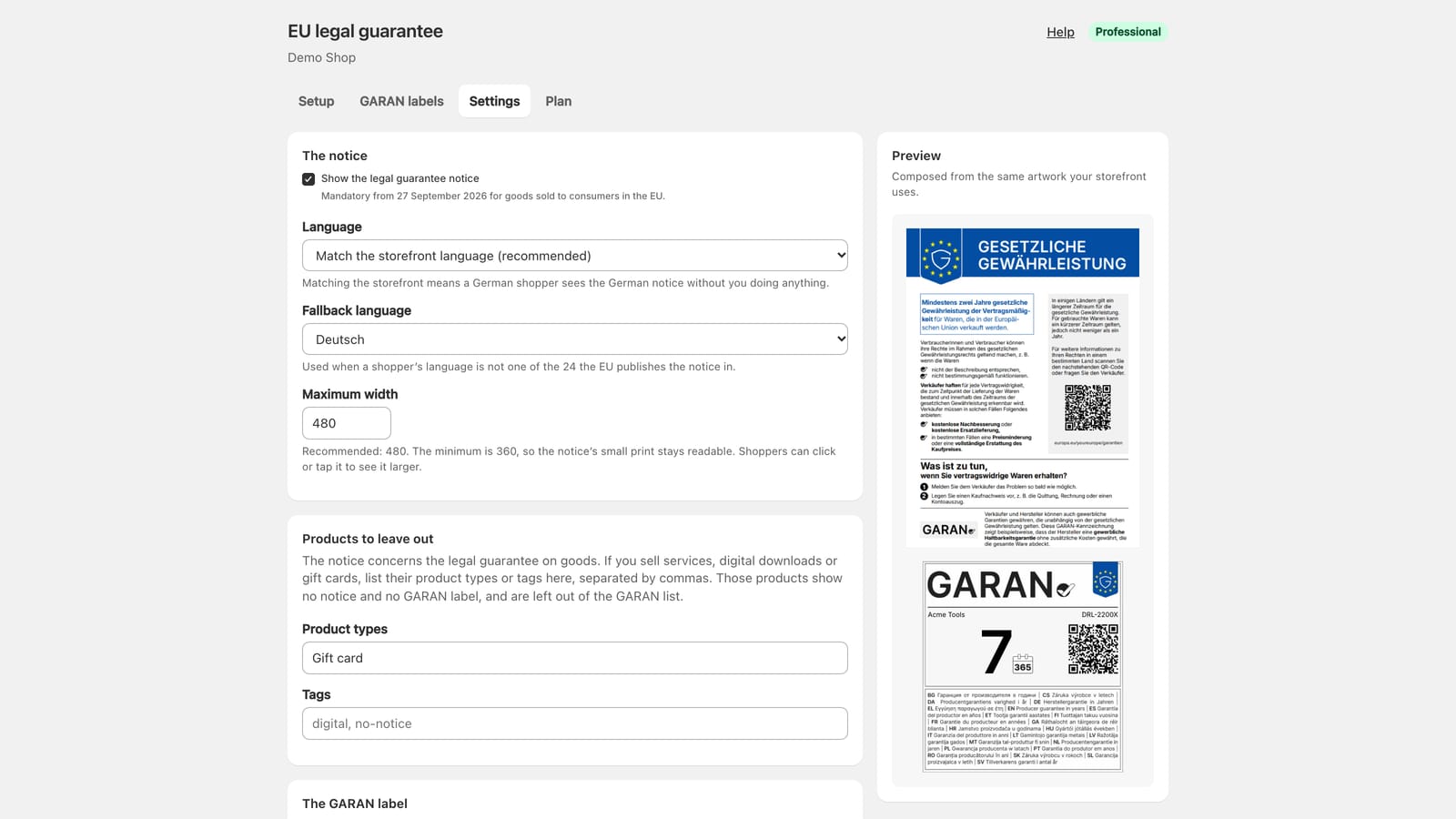Viewport: 1456px width, 819px height.
Task: Click the 'Maximum width' field label
Action: click(349, 394)
